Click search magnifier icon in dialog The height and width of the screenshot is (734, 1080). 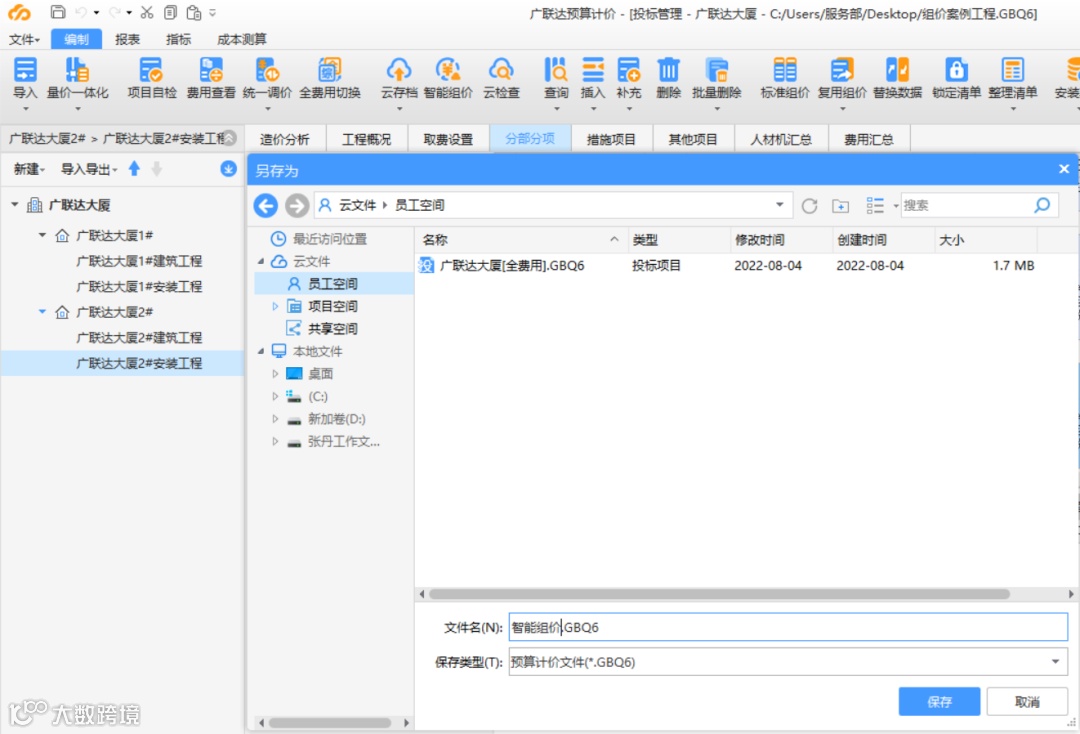[1042, 205]
